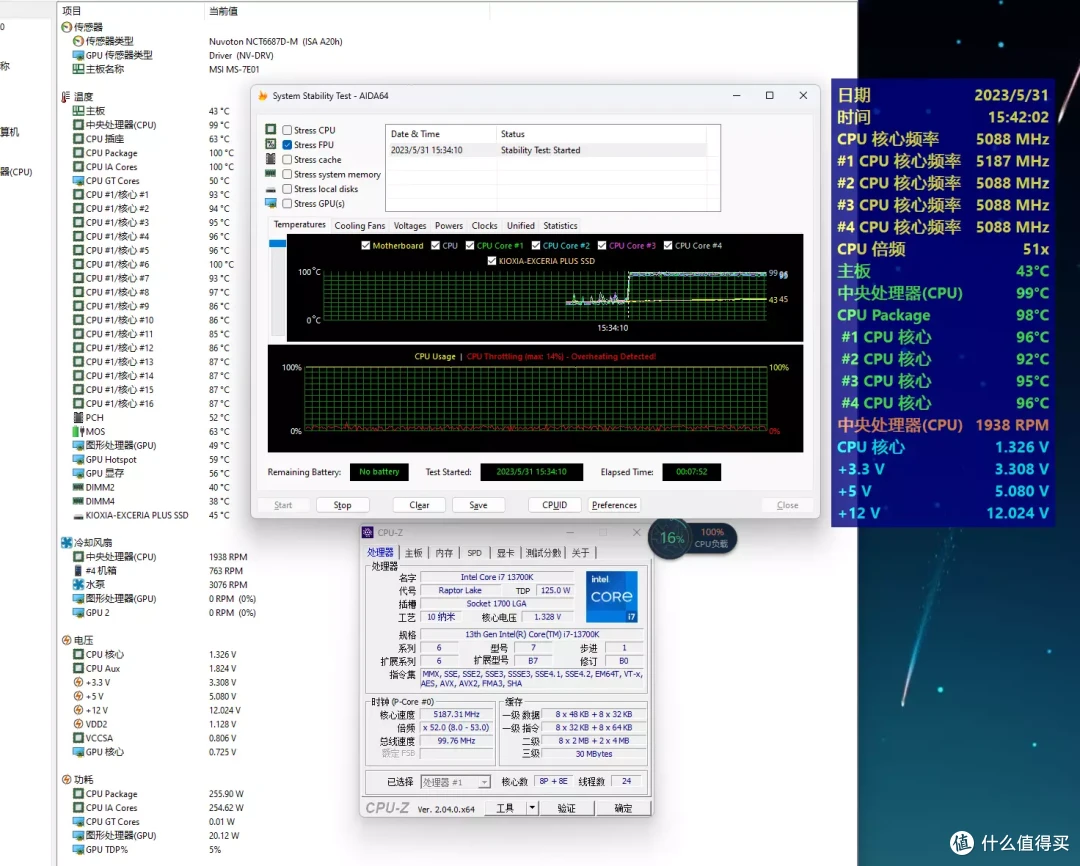Click the 验证 button in CPU-Z

566,808
